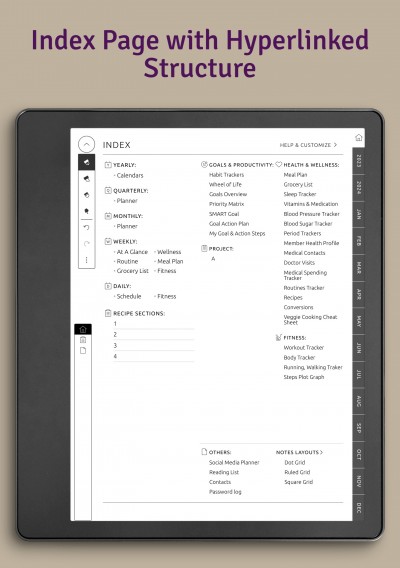400x568 pixels.
Task: Open the Password log link
Action: click(225, 492)
